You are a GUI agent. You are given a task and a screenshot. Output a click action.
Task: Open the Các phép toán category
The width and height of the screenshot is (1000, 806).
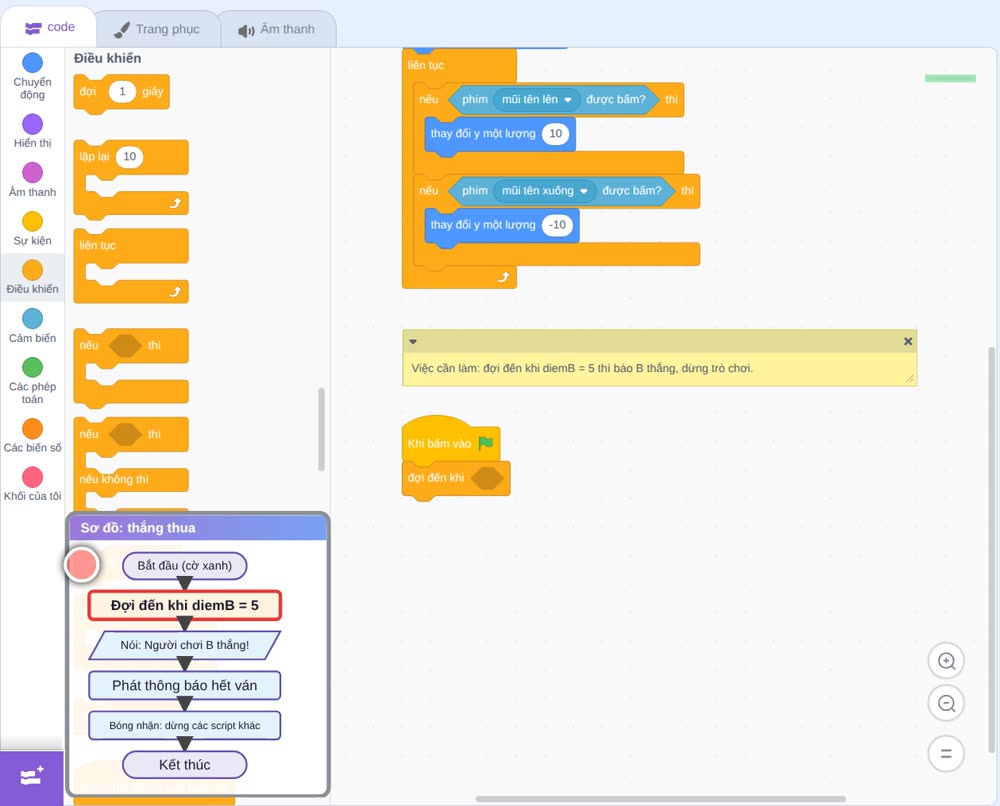pos(32,381)
